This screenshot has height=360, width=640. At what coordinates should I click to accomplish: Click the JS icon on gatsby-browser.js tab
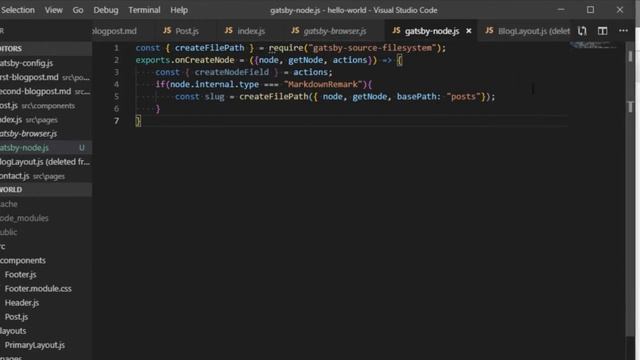click(x=295, y=31)
